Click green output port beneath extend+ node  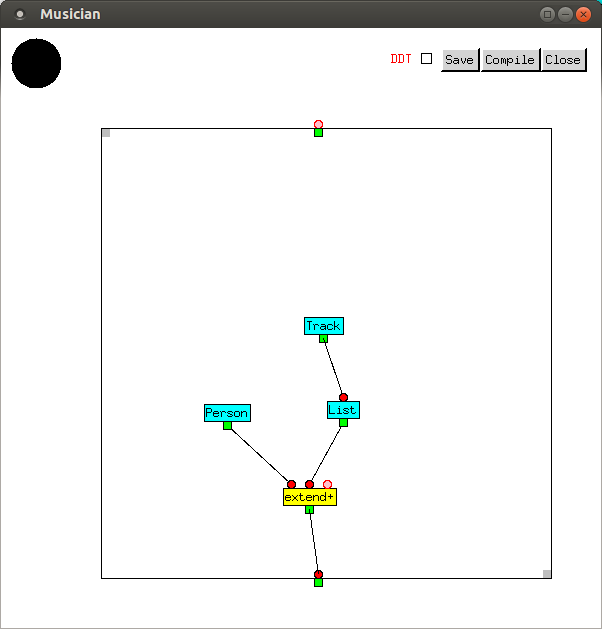(309, 510)
